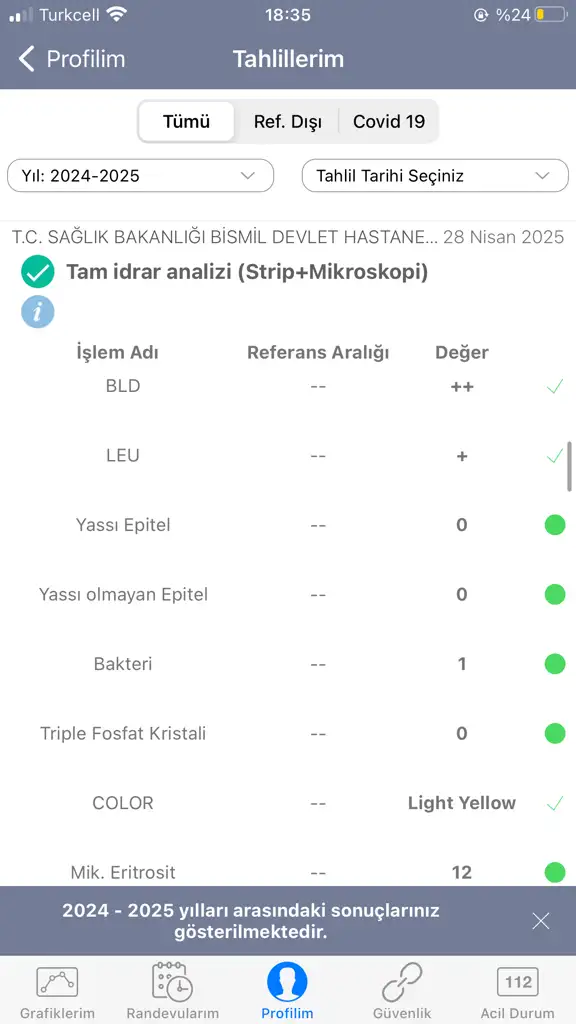Open the Güvenlik chain link icon
576x1024 pixels.
coord(402,982)
